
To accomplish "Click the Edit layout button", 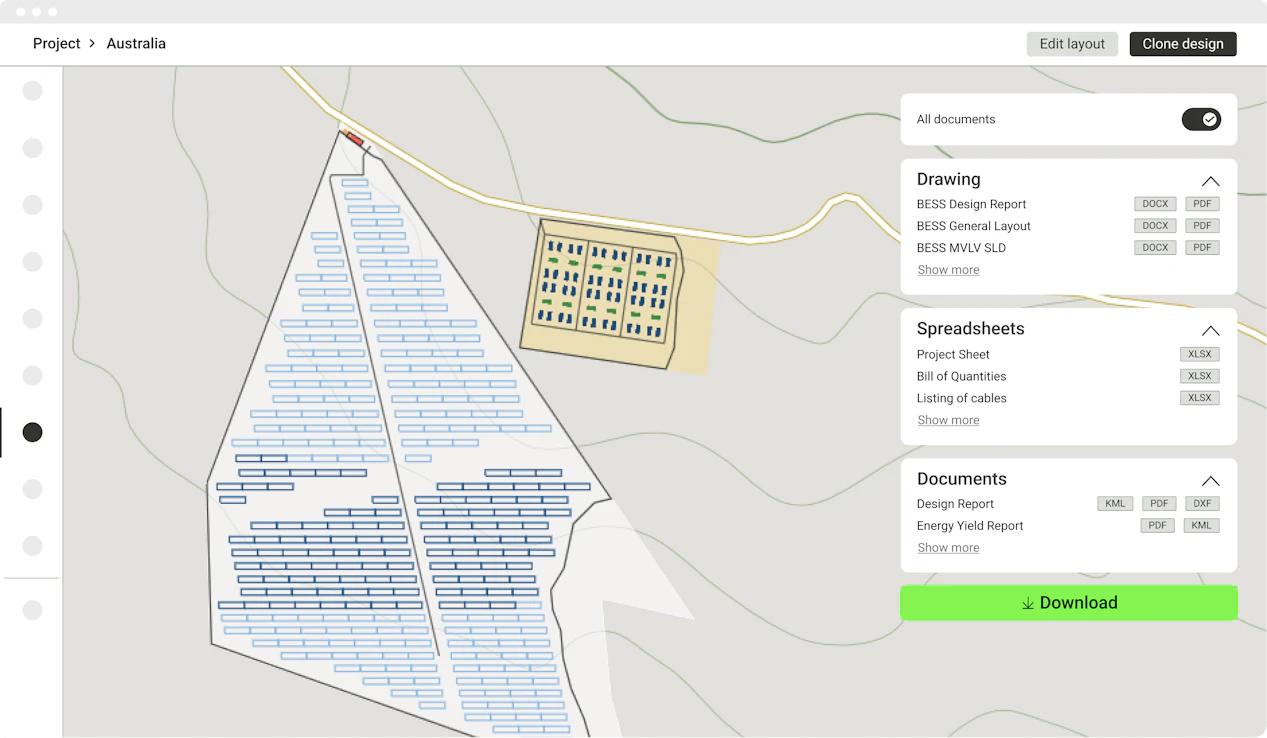I will tap(1072, 44).
